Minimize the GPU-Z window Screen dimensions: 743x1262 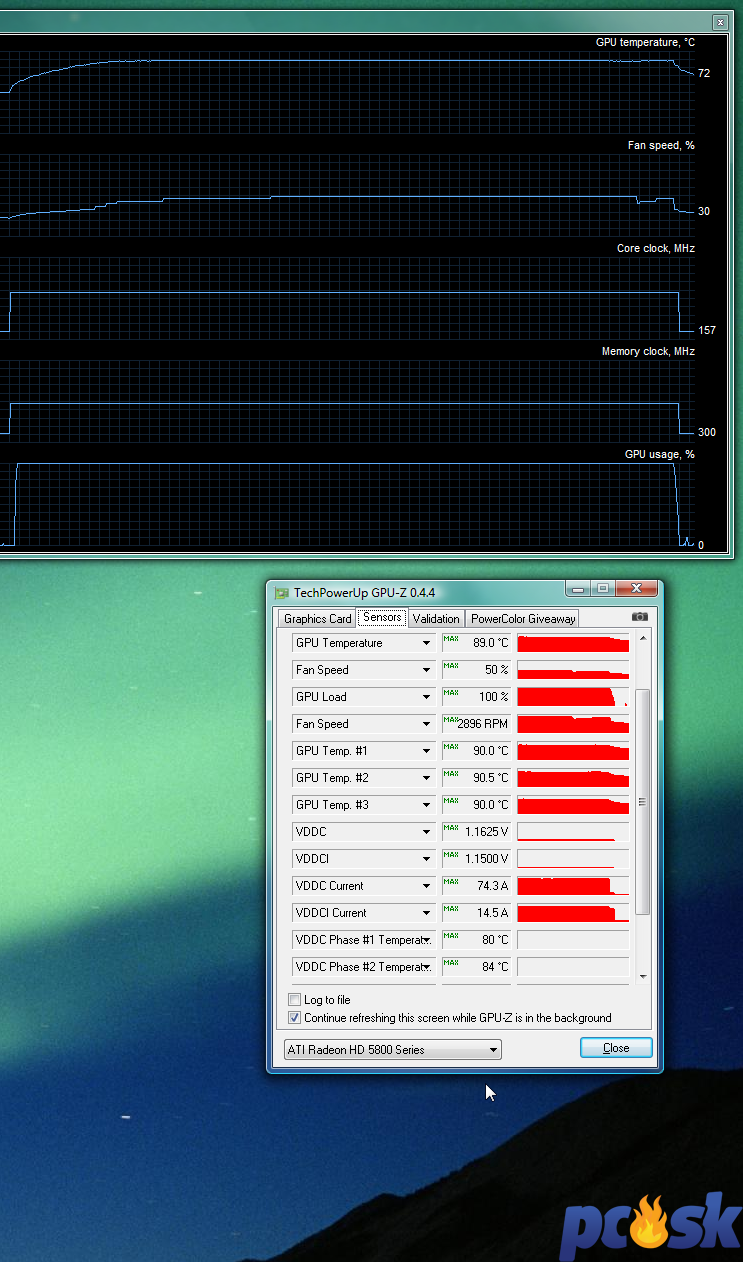(577, 588)
